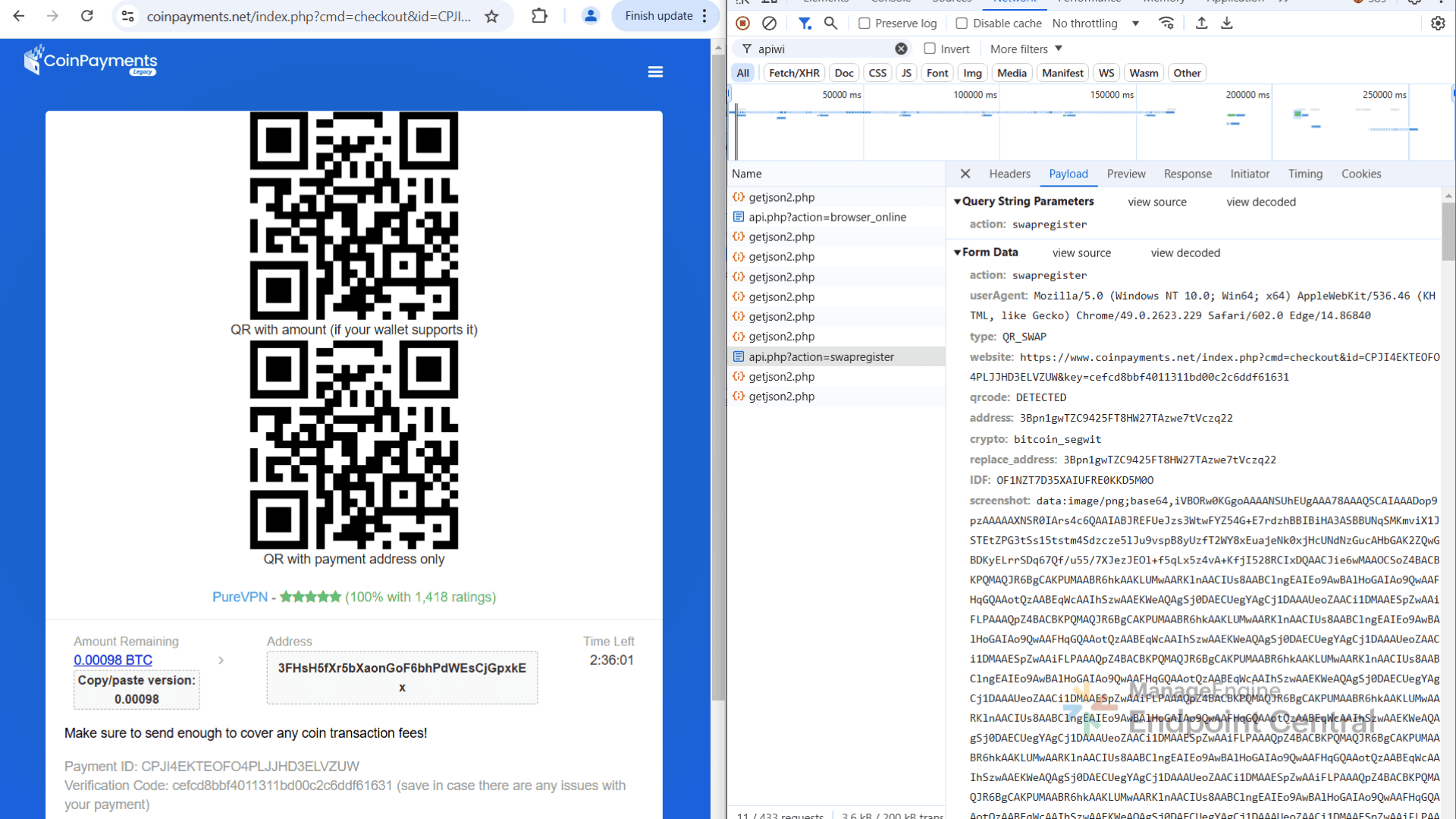
Task: Toggle the Disable cache checkbox
Action: pos(962,24)
